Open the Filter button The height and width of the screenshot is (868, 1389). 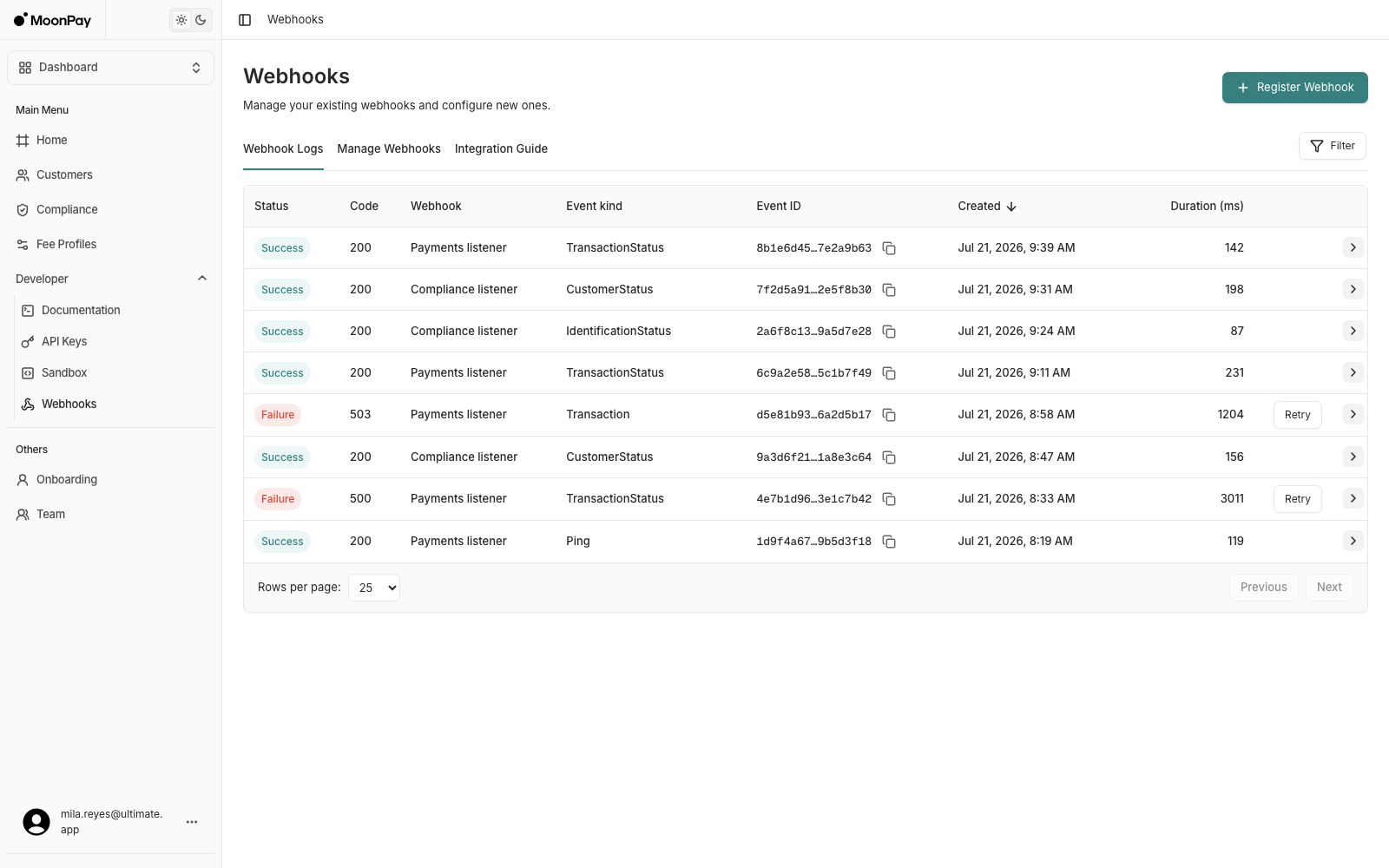(1332, 146)
